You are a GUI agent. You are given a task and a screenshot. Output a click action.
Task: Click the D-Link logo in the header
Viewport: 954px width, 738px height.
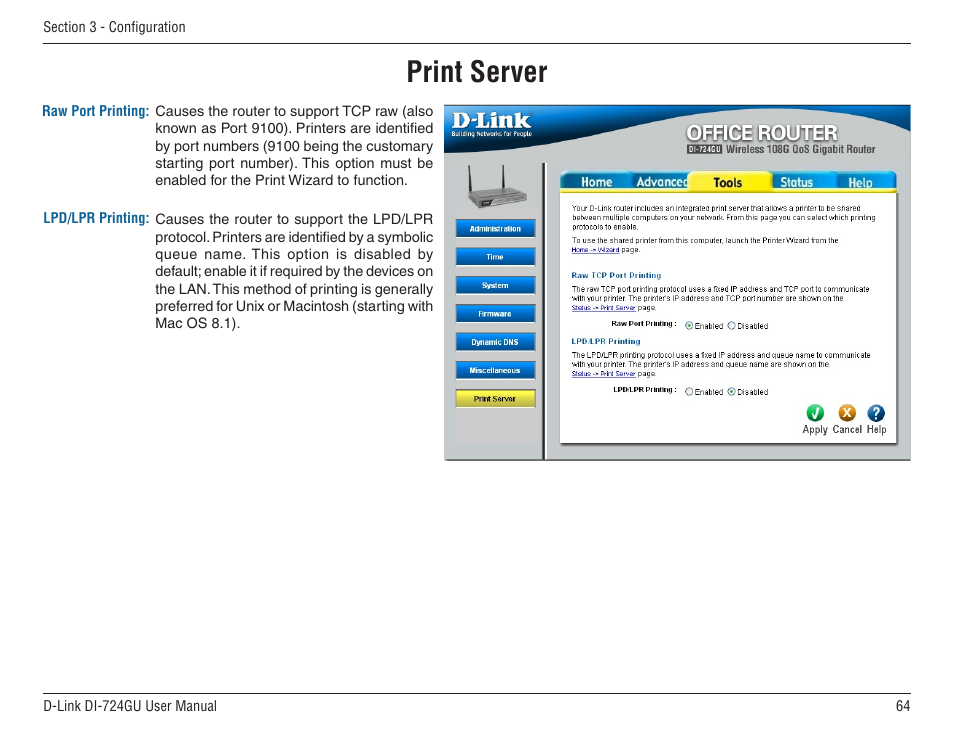click(x=492, y=124)
